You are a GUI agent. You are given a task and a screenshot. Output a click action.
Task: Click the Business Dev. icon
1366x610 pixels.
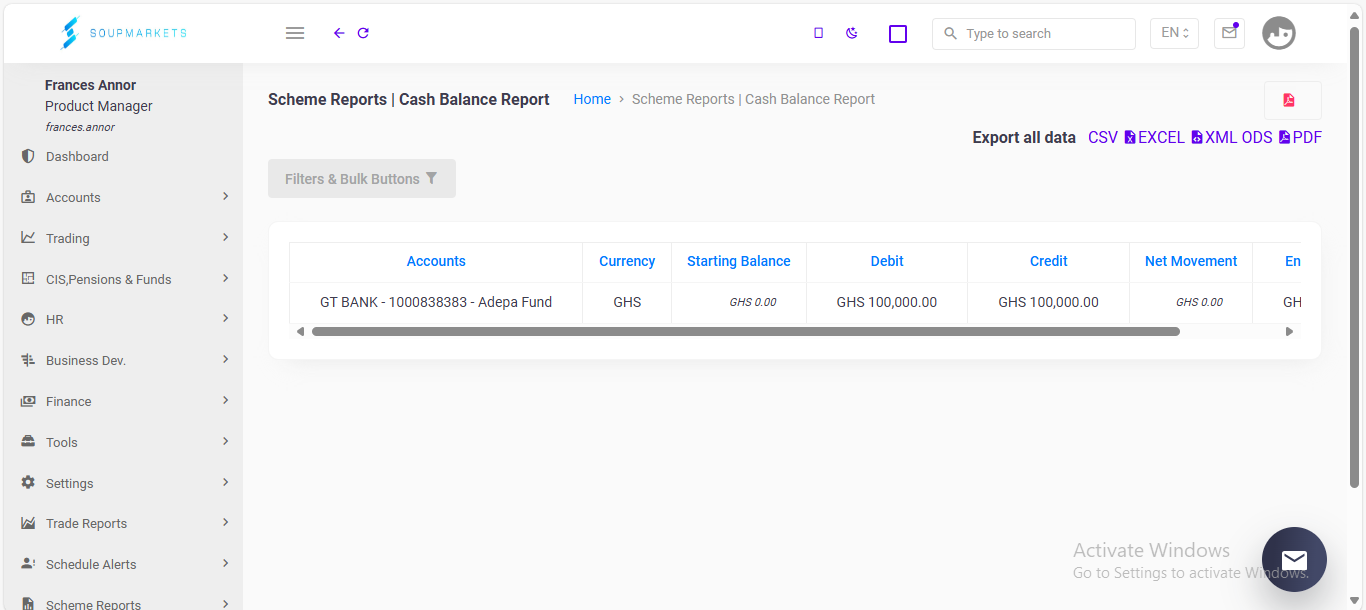(28, 360)
